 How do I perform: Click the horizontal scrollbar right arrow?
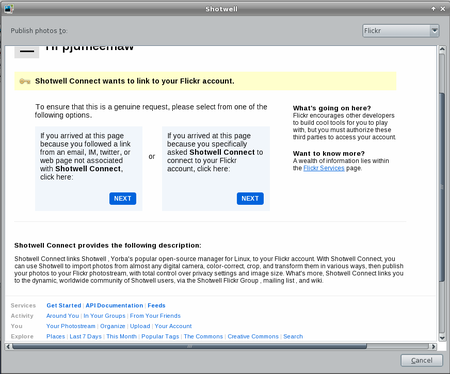click(x=433, y=347)
